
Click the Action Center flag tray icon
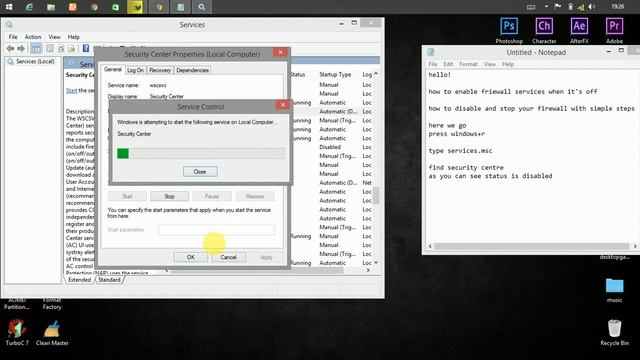point(558,7)
